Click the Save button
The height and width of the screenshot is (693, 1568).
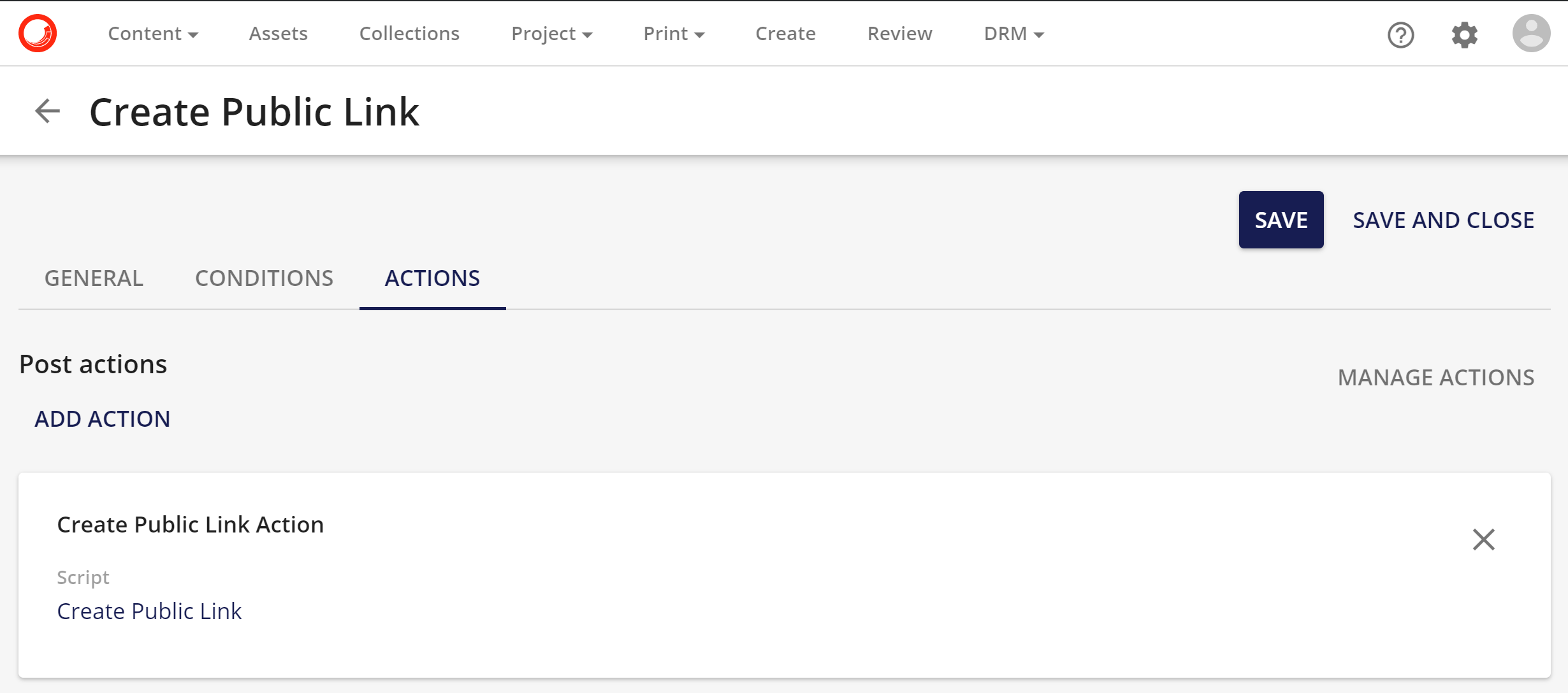(1281, 220)
